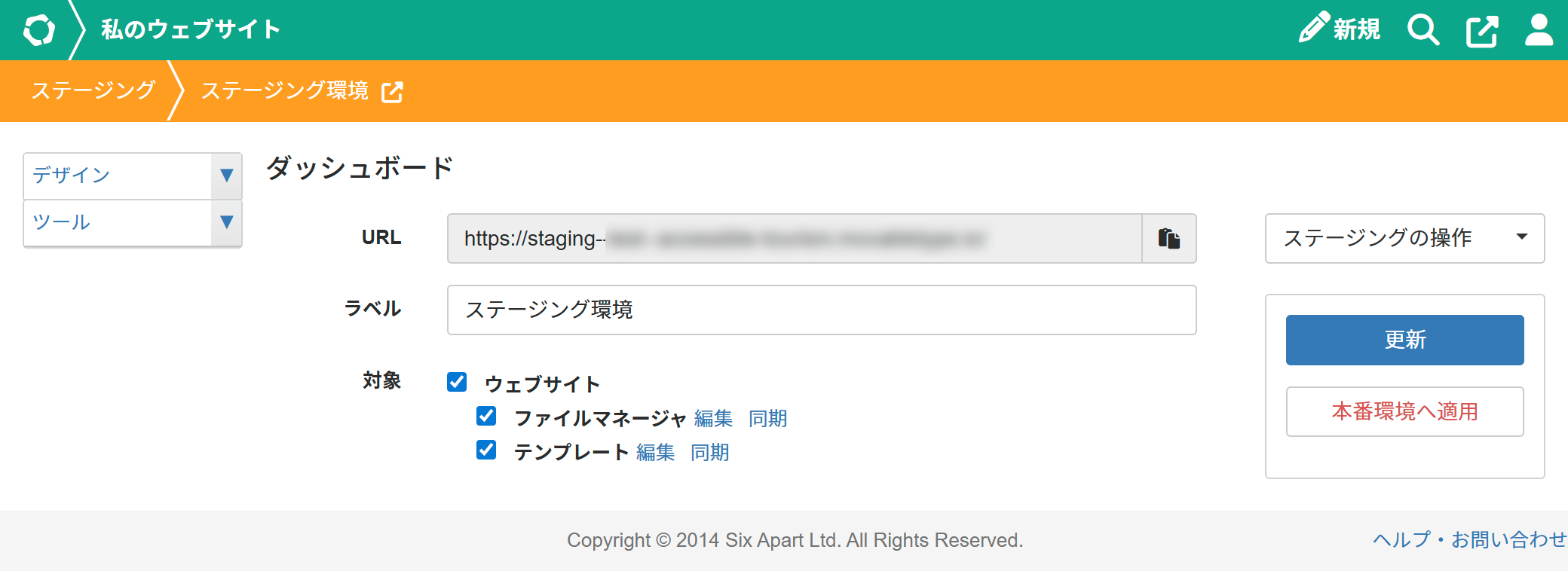Click the 新規 pencil icon
Screen dimensions: 1568x571
click(1314, 29)
